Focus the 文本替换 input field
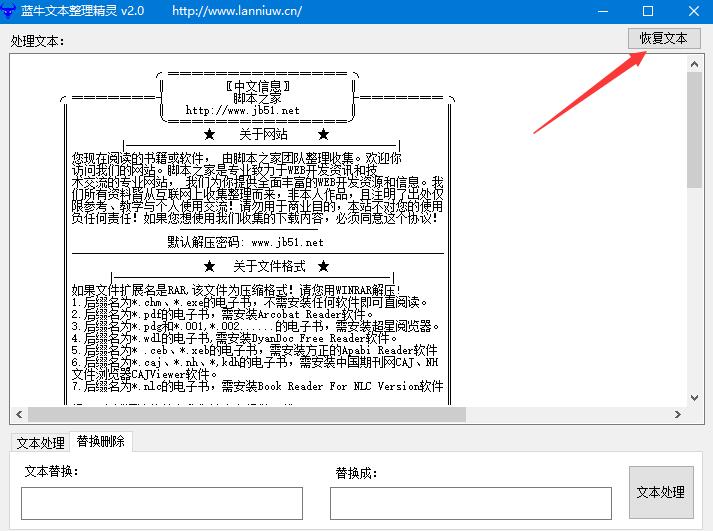713x531 pixels. [162, 503]
